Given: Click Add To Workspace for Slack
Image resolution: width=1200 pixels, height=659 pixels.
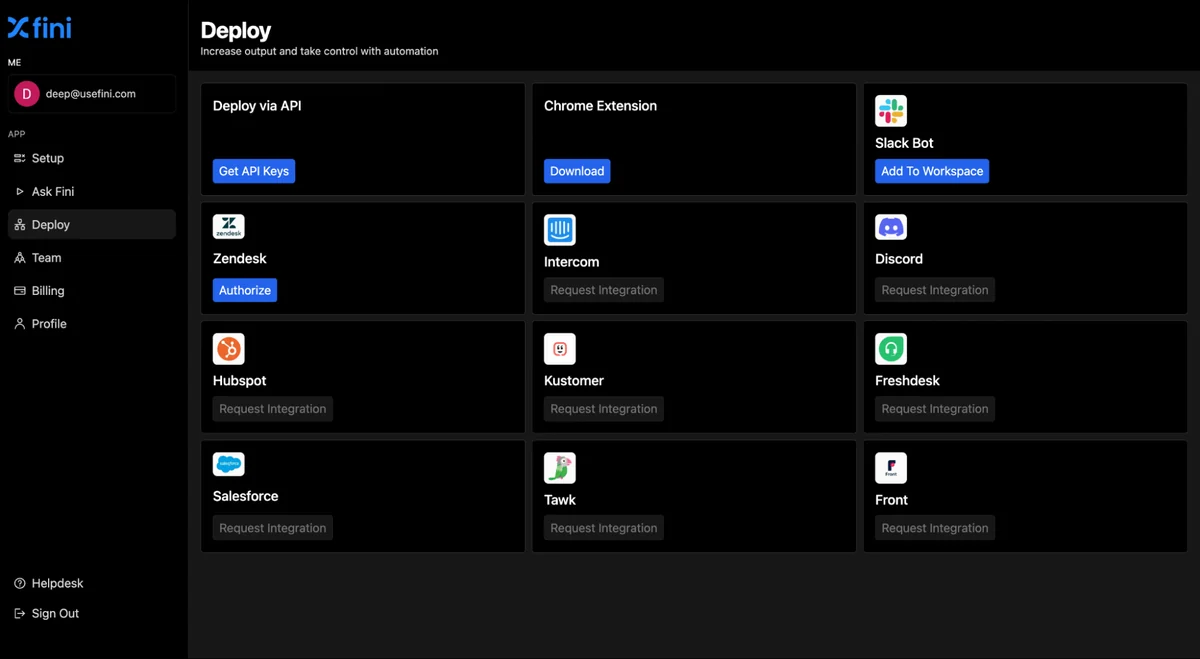Looking at the screenshot, I should (x=932, y=171).
